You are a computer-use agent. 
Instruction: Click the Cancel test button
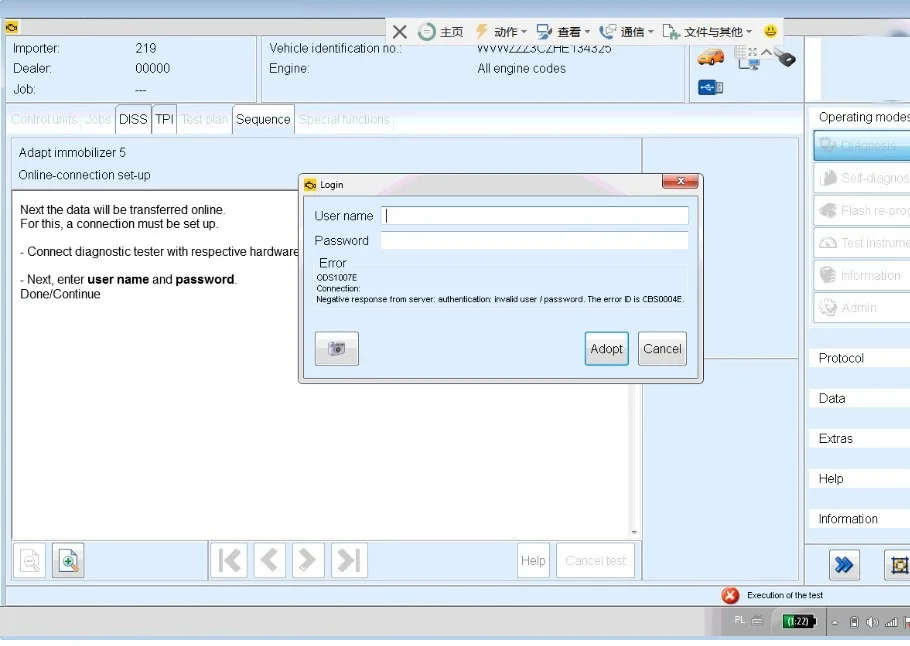click(x=595, y=561)
